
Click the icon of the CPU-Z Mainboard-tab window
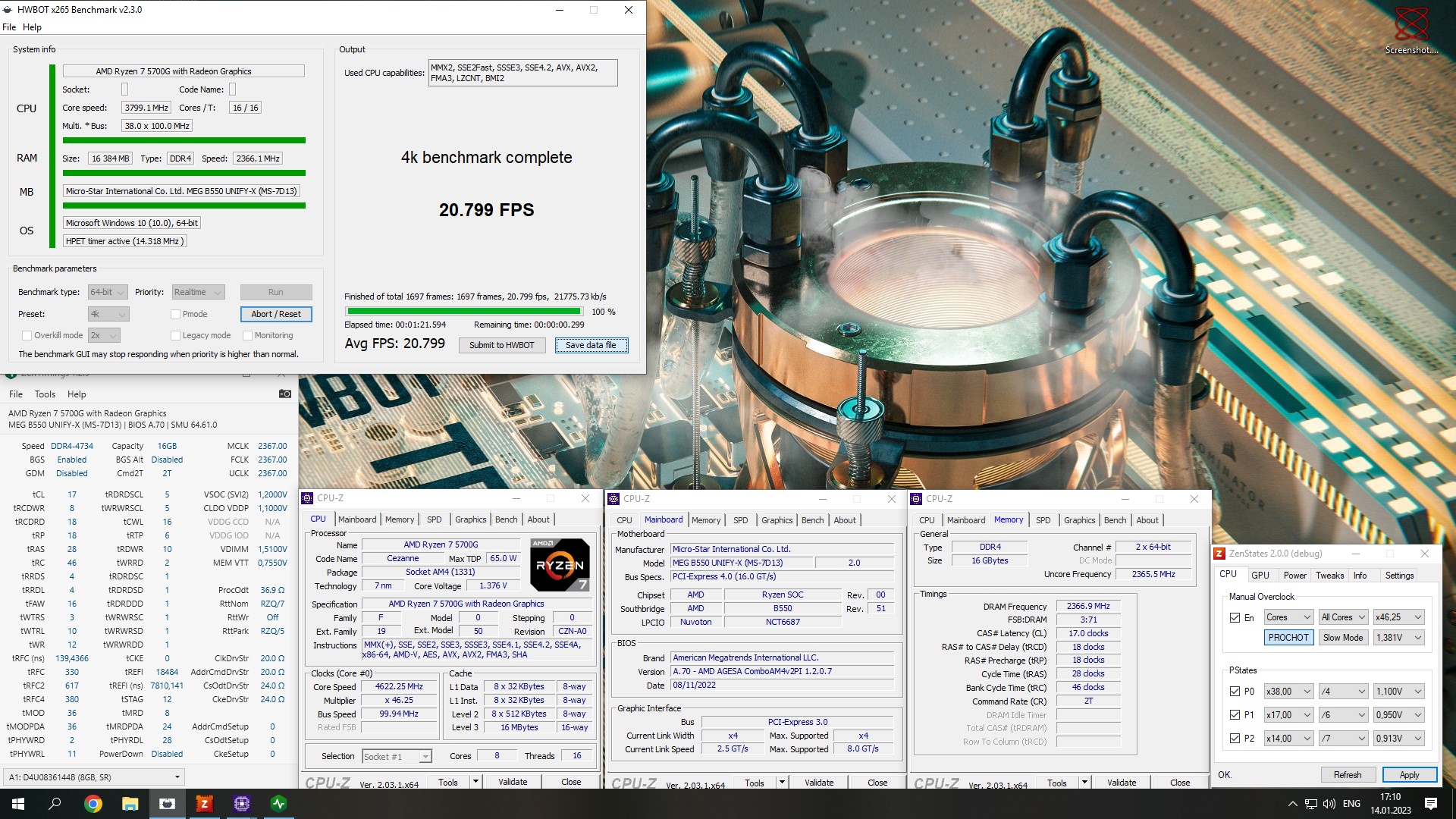(613, 499)
